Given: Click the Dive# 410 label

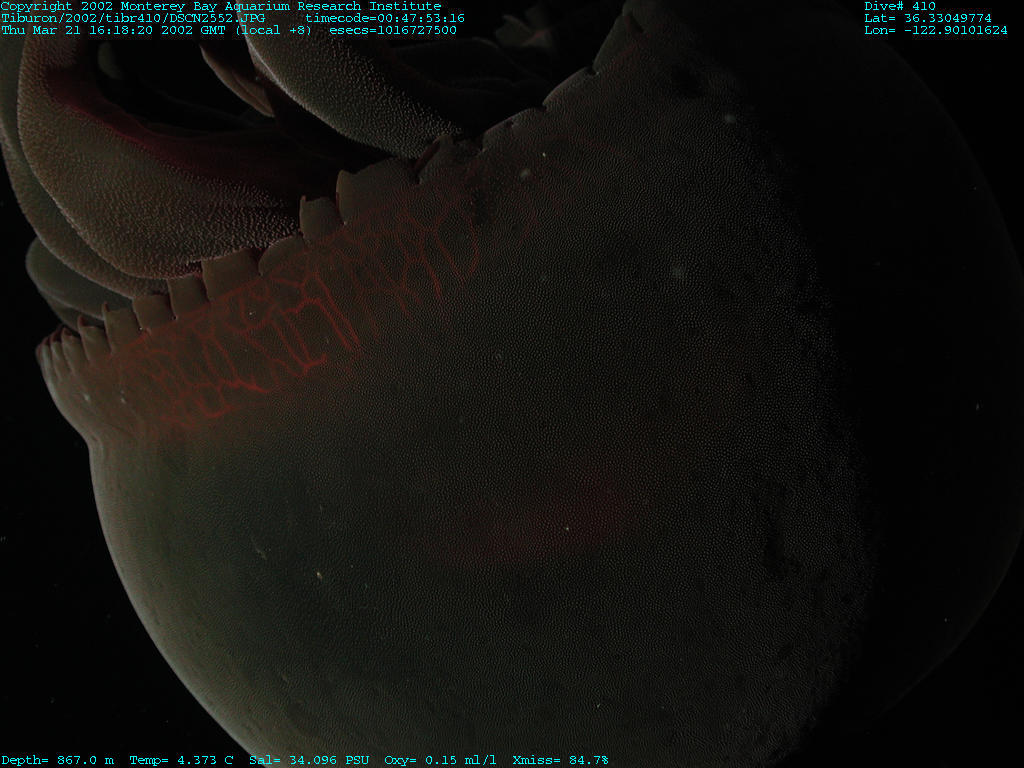Looking at the screenshot, I should [900, 7].
